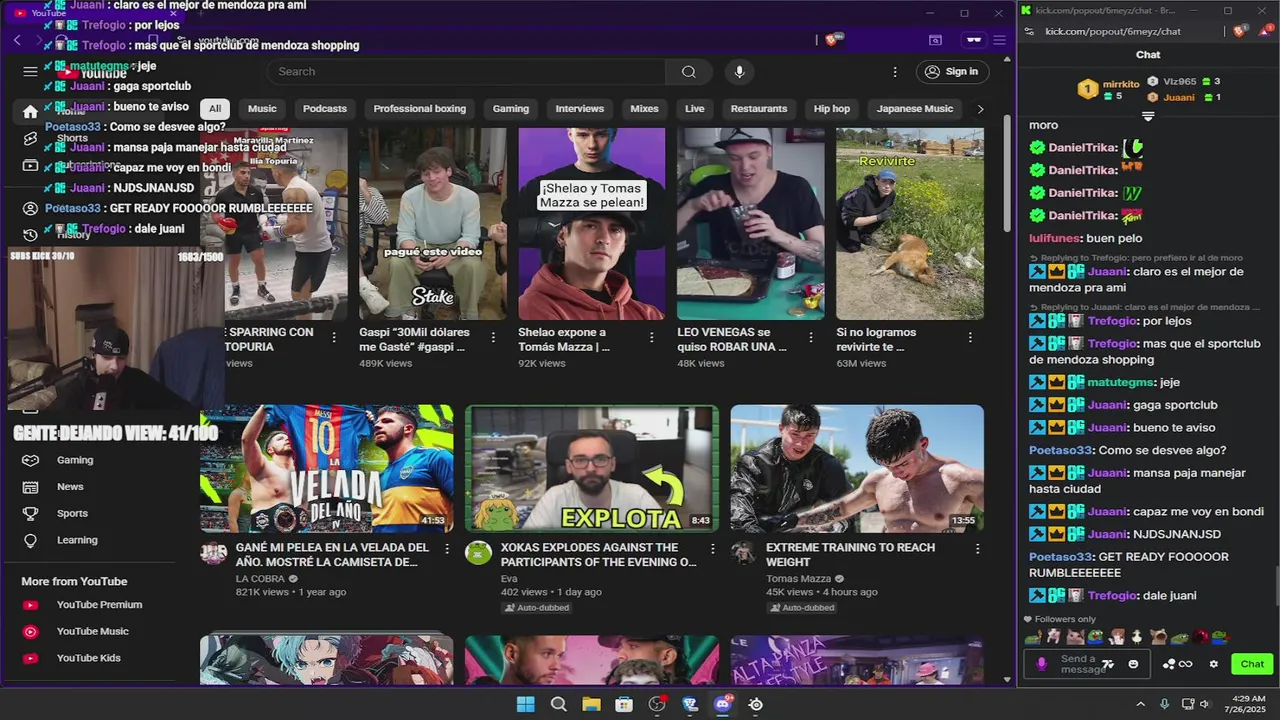Click purple microphone in Kick message box
1280x720 pixels.
pos(1041,664)
